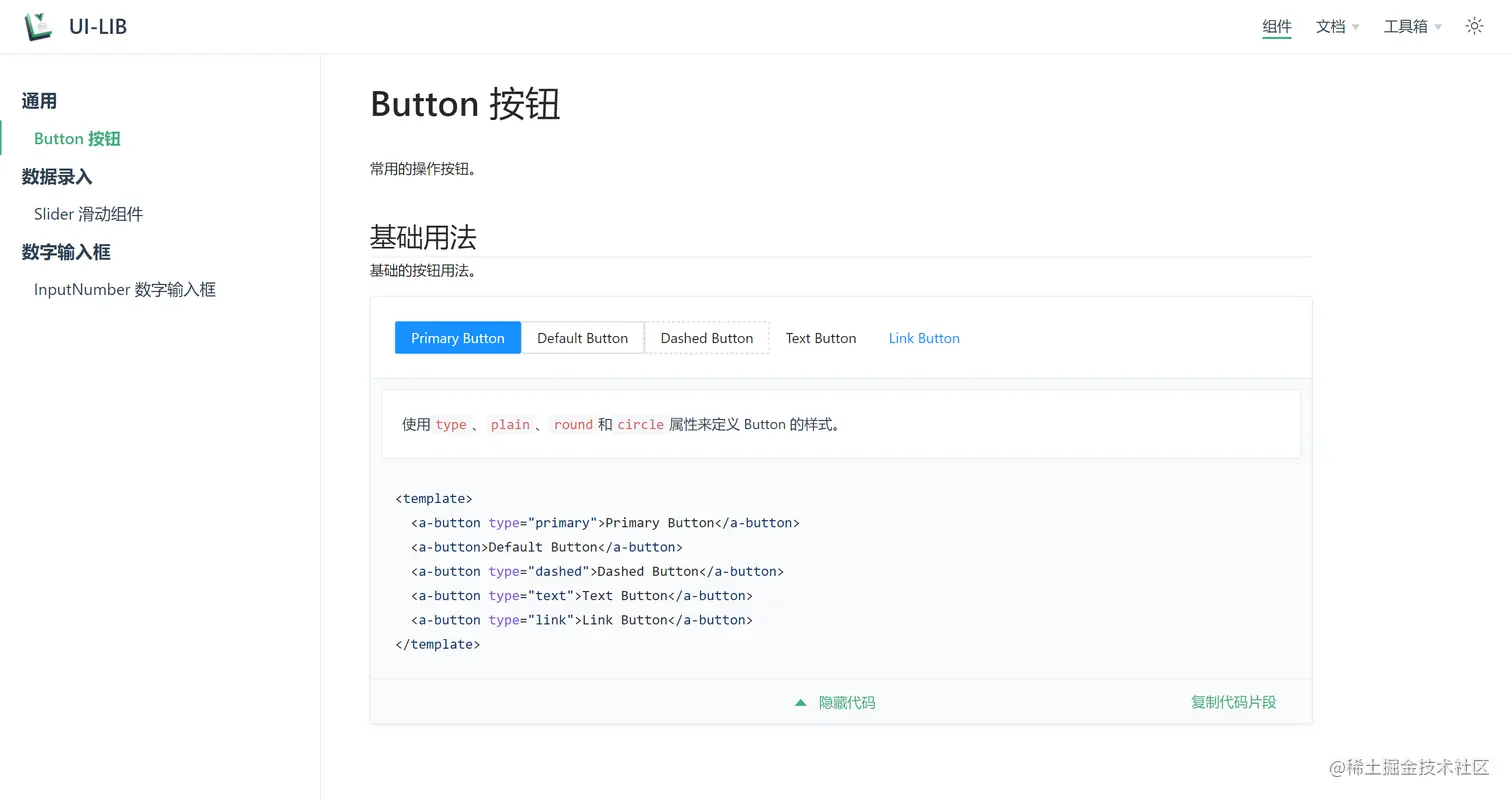Click the 数字输入框 sidebar category

point(66,251)
